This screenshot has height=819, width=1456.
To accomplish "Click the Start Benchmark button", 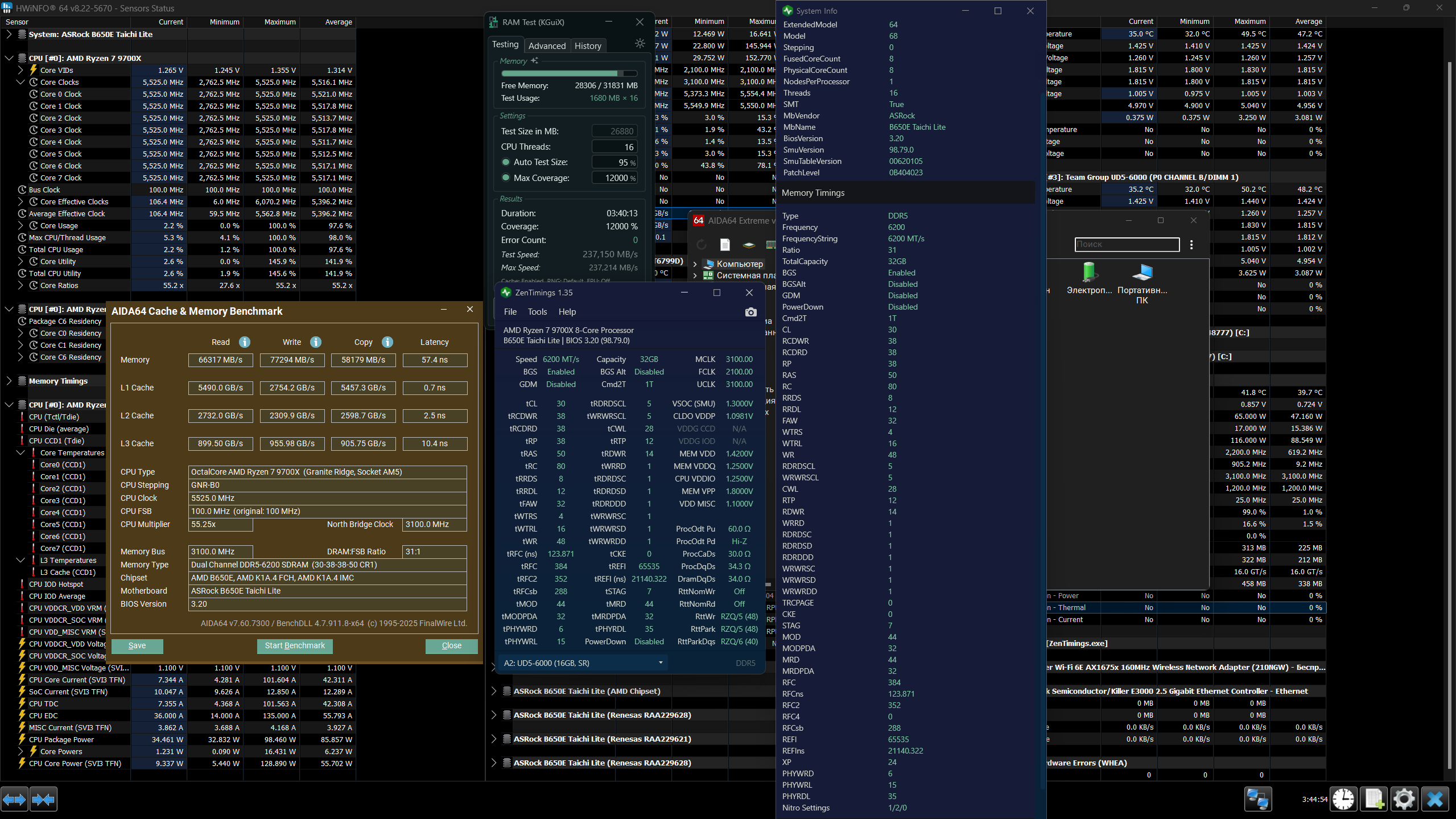I will (x=295, y=645).
